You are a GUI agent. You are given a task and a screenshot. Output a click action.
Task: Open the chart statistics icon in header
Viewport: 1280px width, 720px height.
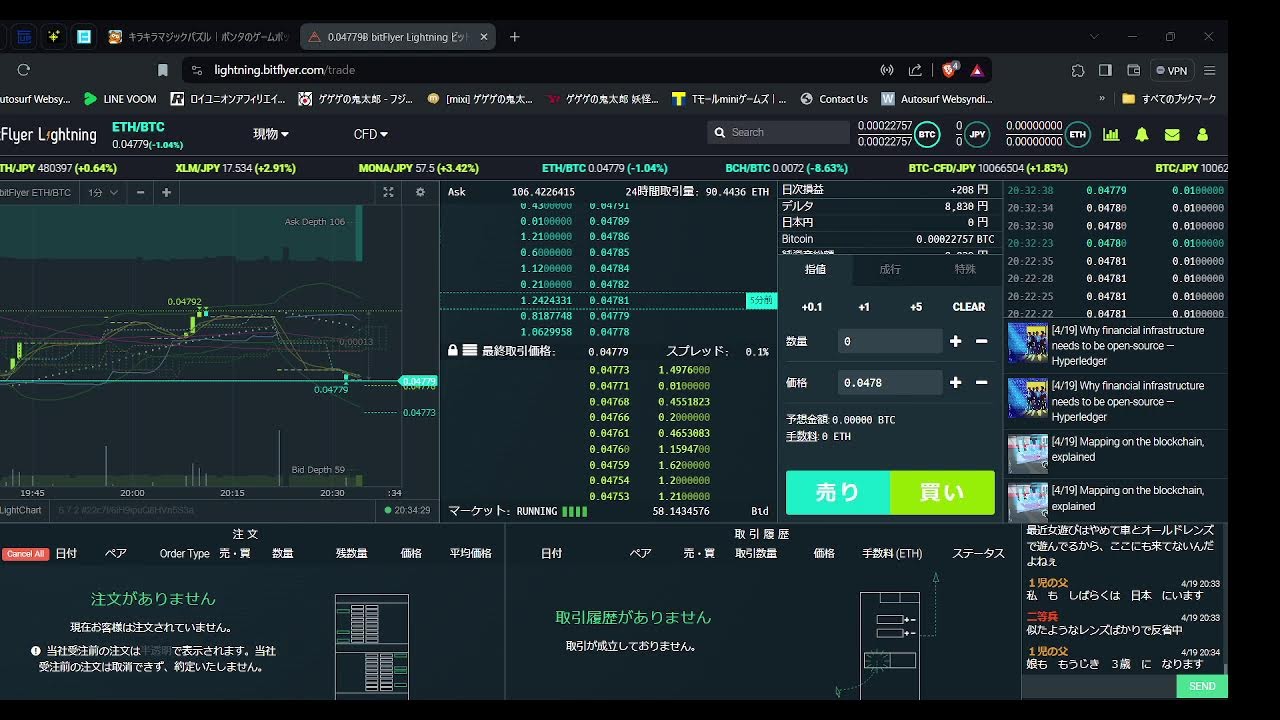[1111, 134]
